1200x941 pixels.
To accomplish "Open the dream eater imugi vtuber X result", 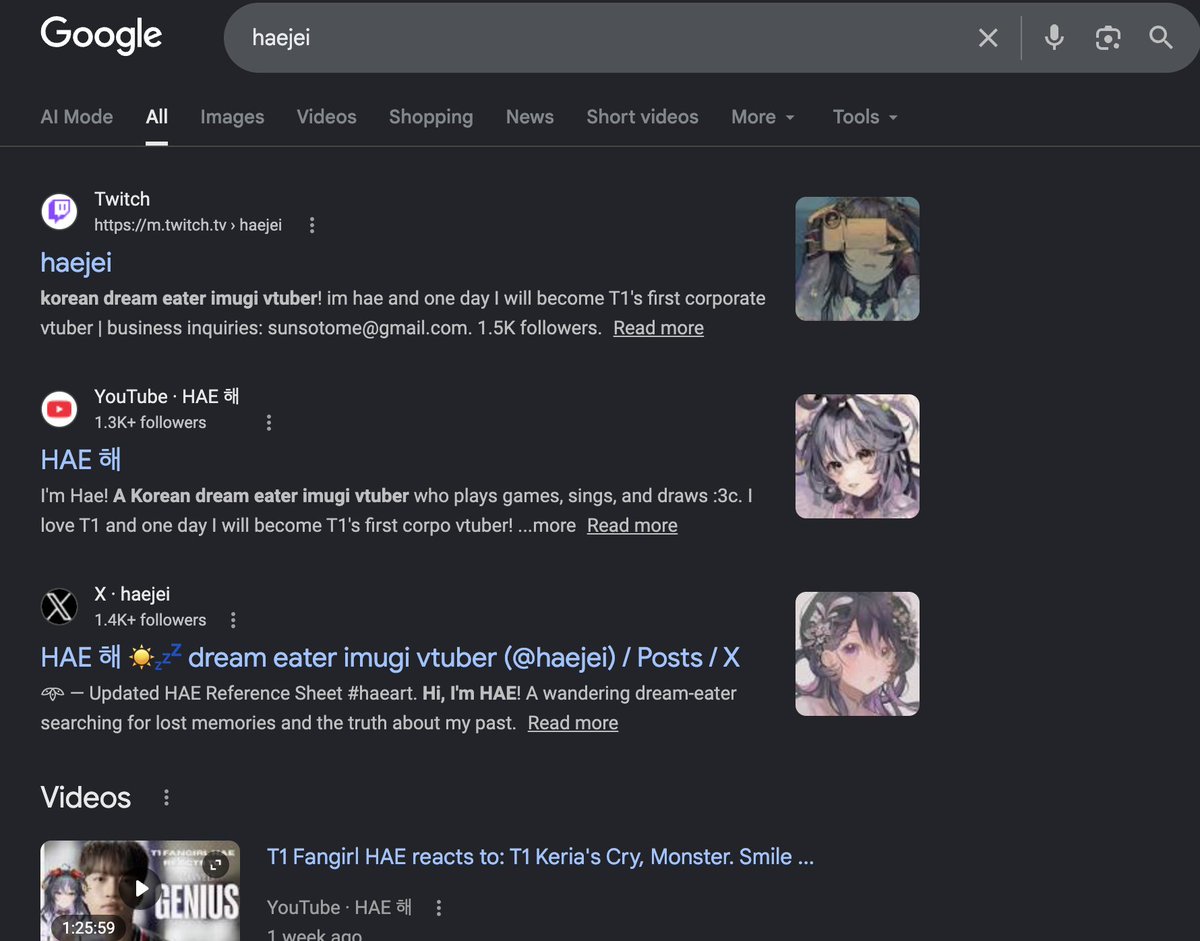I will click(390, 657).
